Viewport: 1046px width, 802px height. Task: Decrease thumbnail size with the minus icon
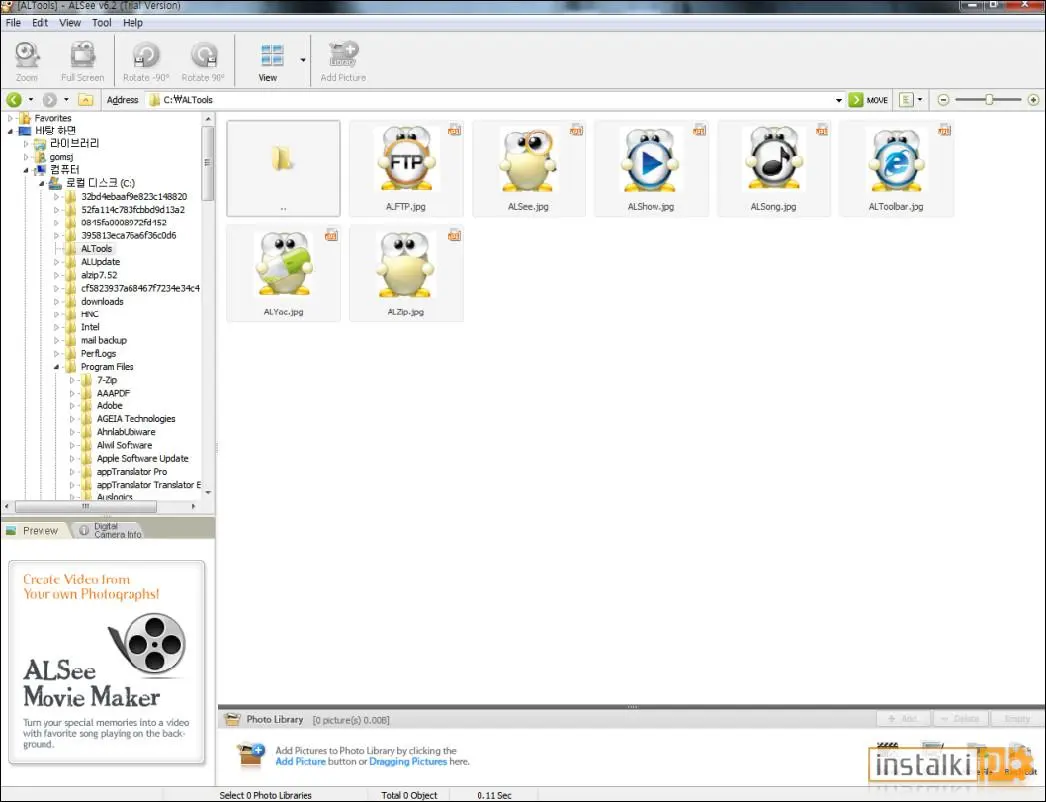tap(943, 100)
